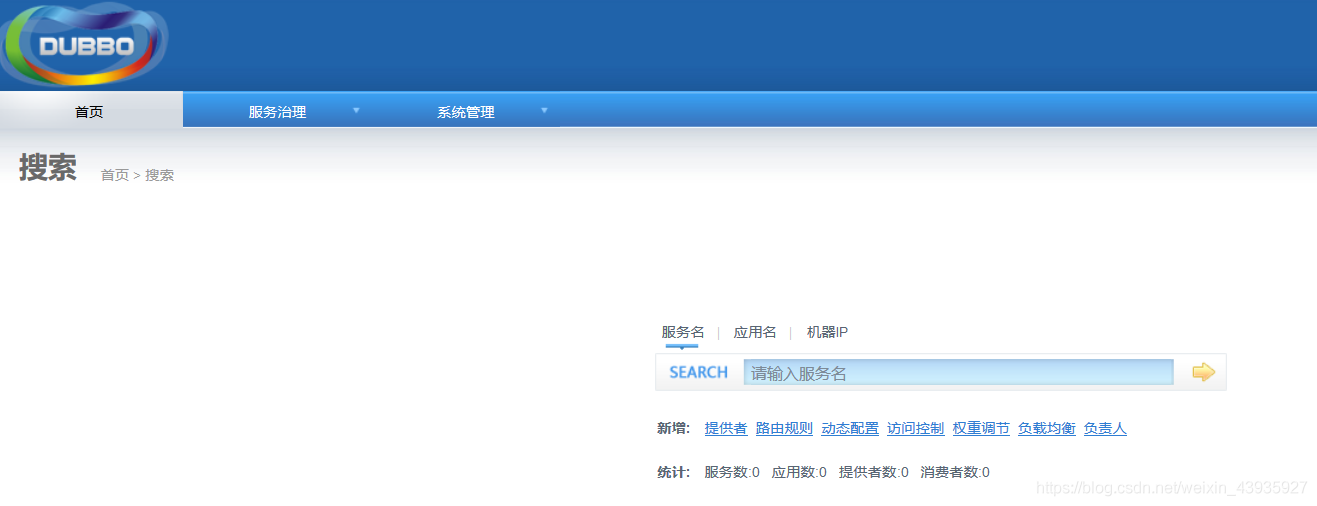The image size is (1317, 506).
Task: Click the 提供者 add link
Action: (x=725, y=428)
